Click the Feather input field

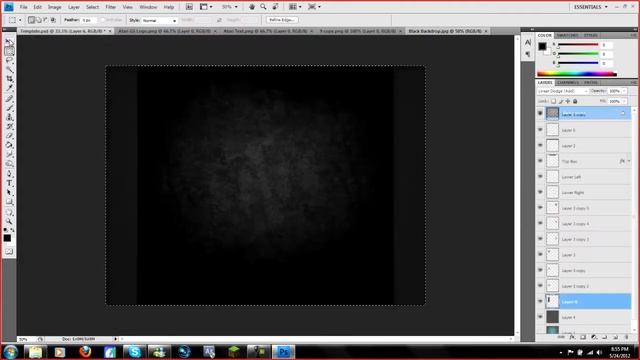[89, 20]
